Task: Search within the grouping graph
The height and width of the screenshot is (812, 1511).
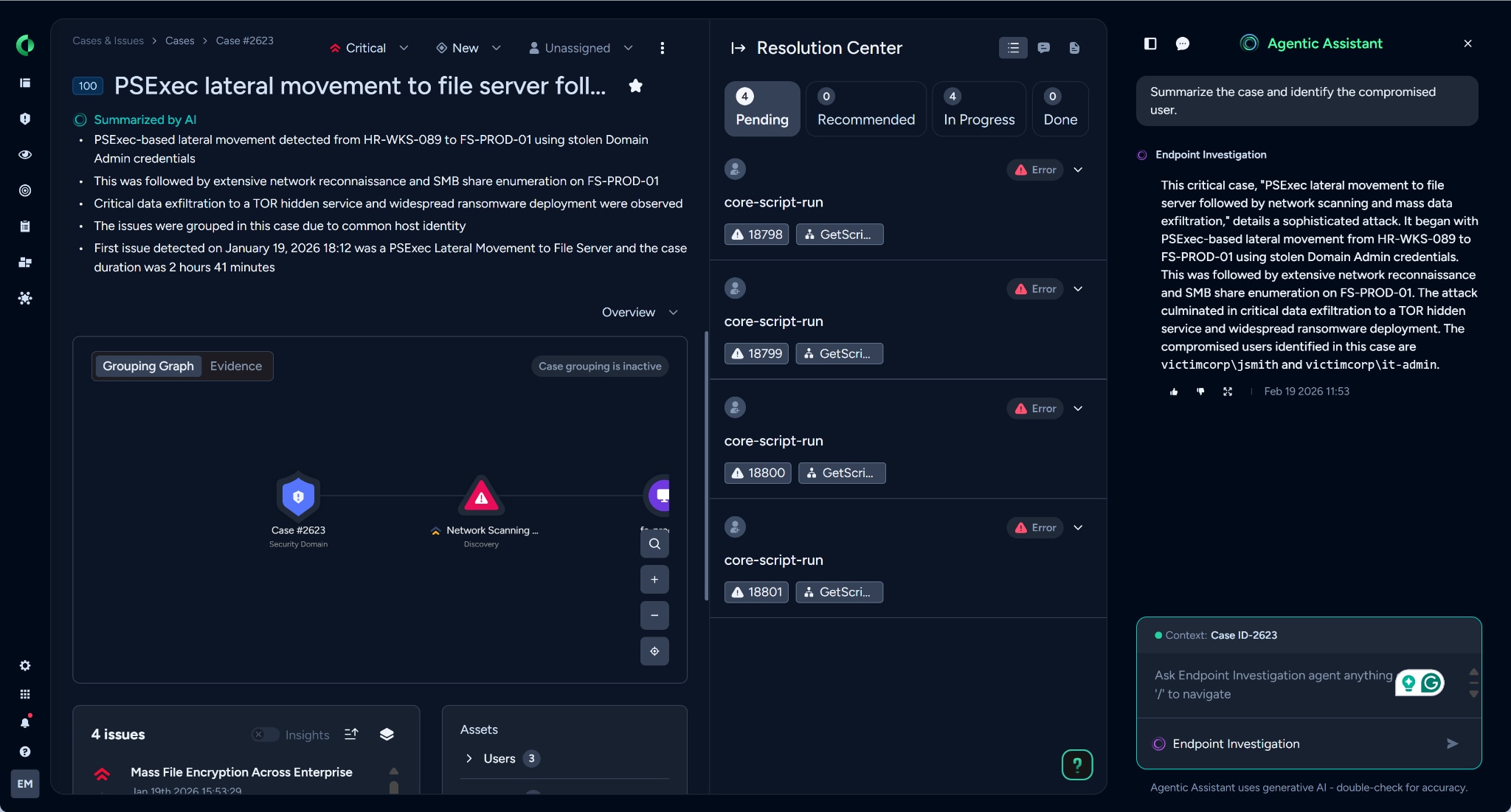Action: pyautogui.click(x=654, y=544)
